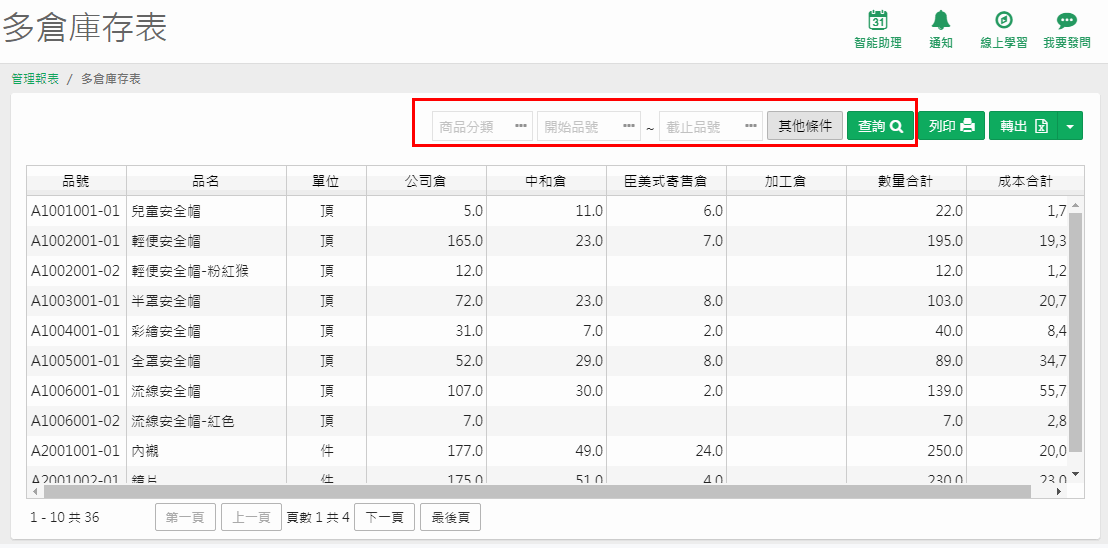Expand the 轉出 dropdown arrow
1108x548 pixels.
pyautogui.click(x=1070, y=126)
